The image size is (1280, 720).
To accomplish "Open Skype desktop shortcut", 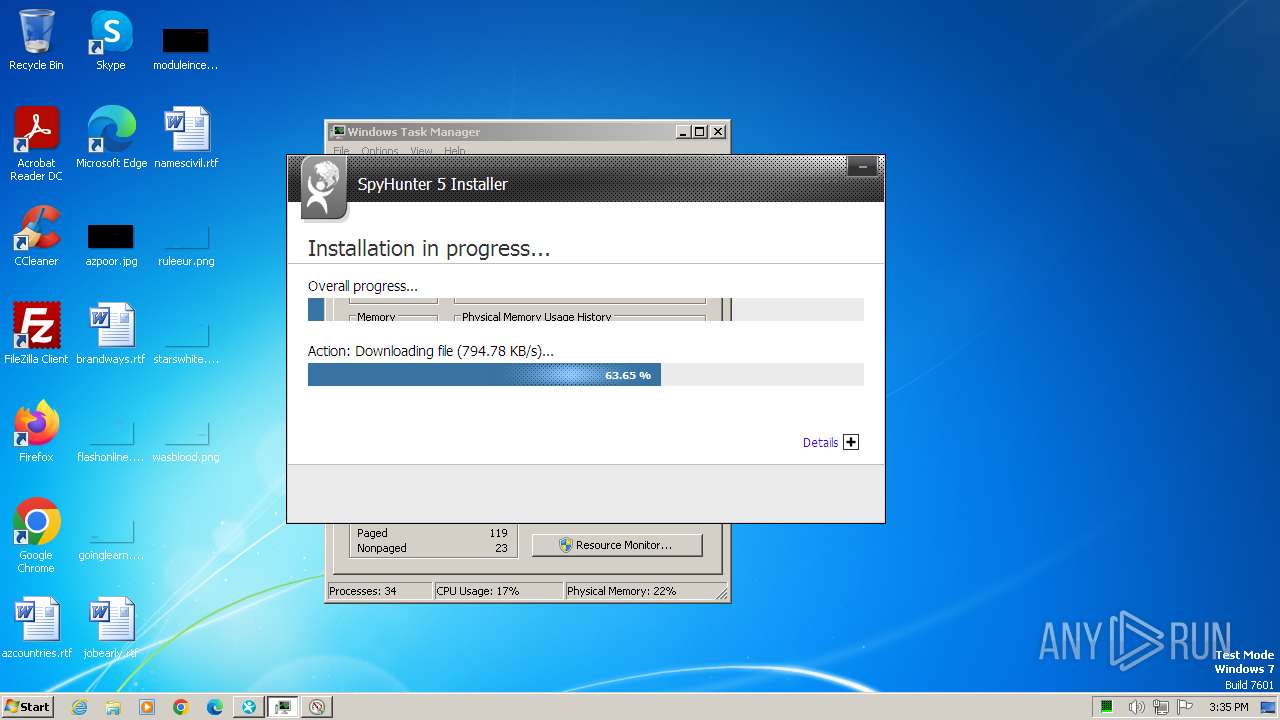I will (x=110, y=40).
